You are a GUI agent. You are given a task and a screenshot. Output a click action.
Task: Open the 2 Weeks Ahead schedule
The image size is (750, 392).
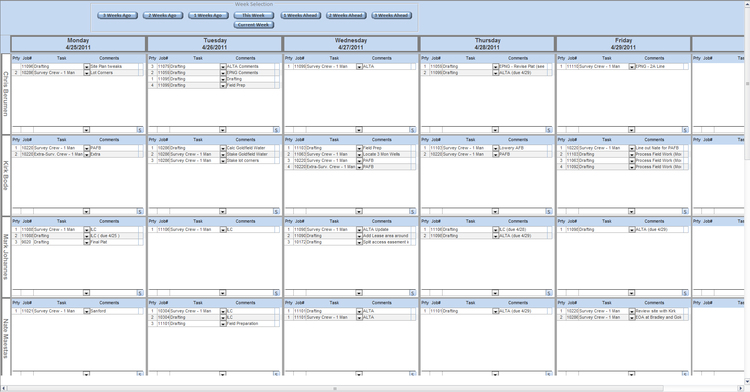coord(346,15)
